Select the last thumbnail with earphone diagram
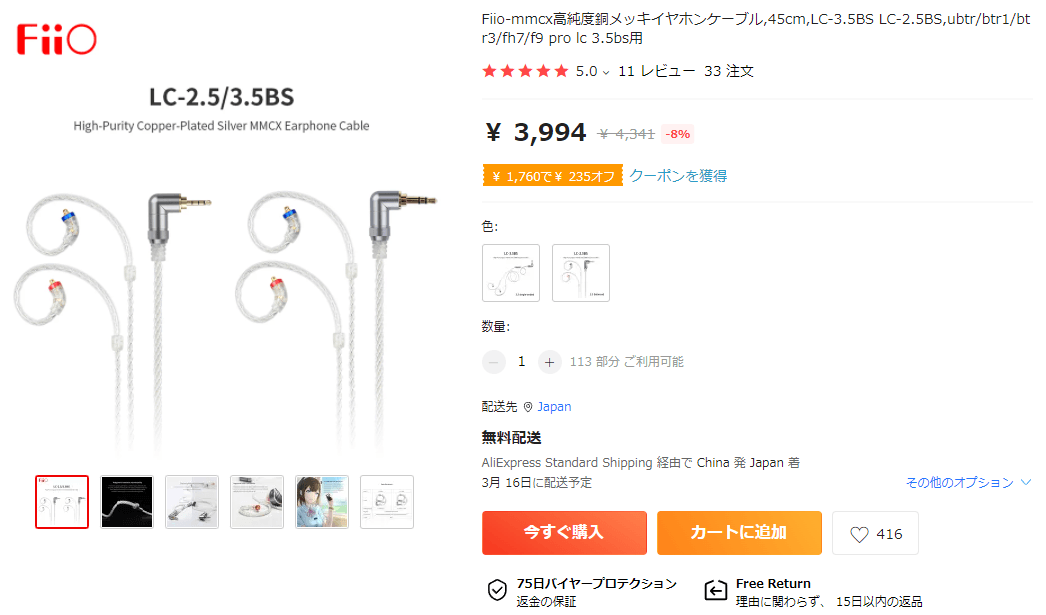Viewport: 1046px width, 615px height. click(x=387, y=502)
